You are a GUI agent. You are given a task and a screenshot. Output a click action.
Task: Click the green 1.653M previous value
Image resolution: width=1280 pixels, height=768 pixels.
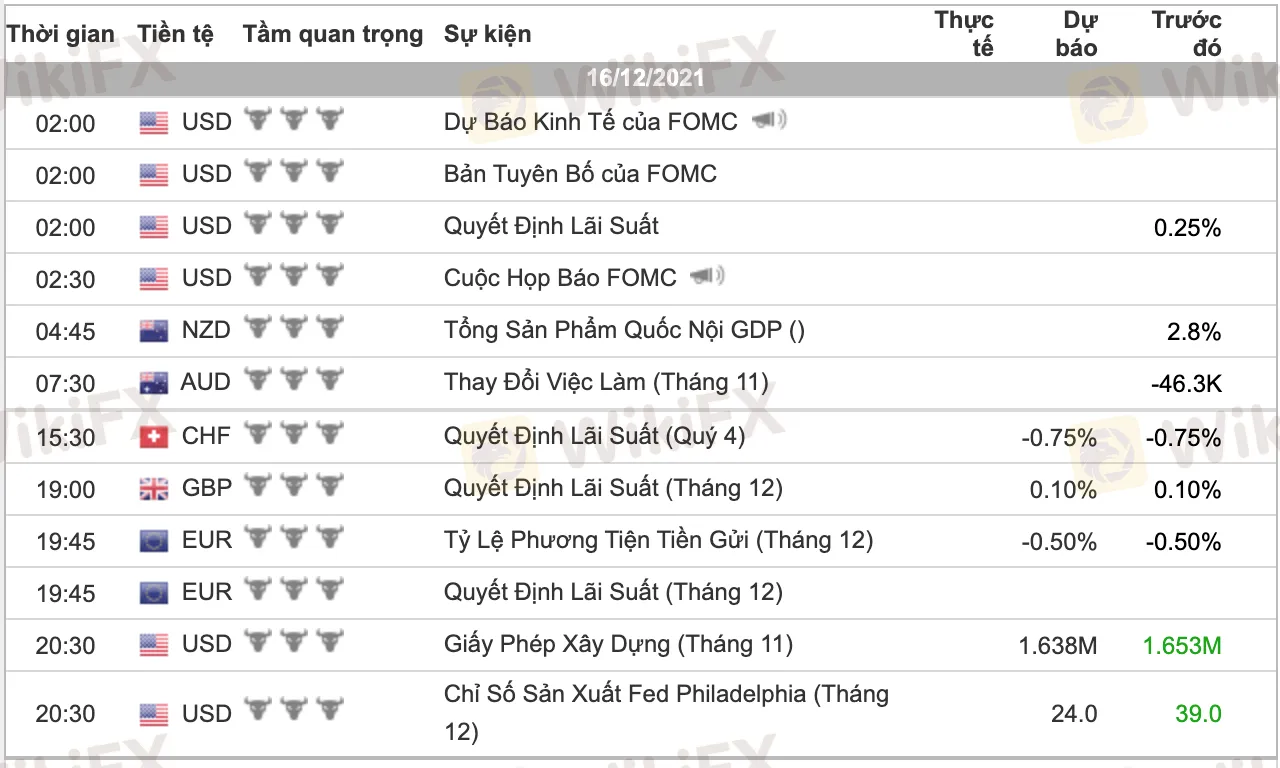pos(1182,646)
